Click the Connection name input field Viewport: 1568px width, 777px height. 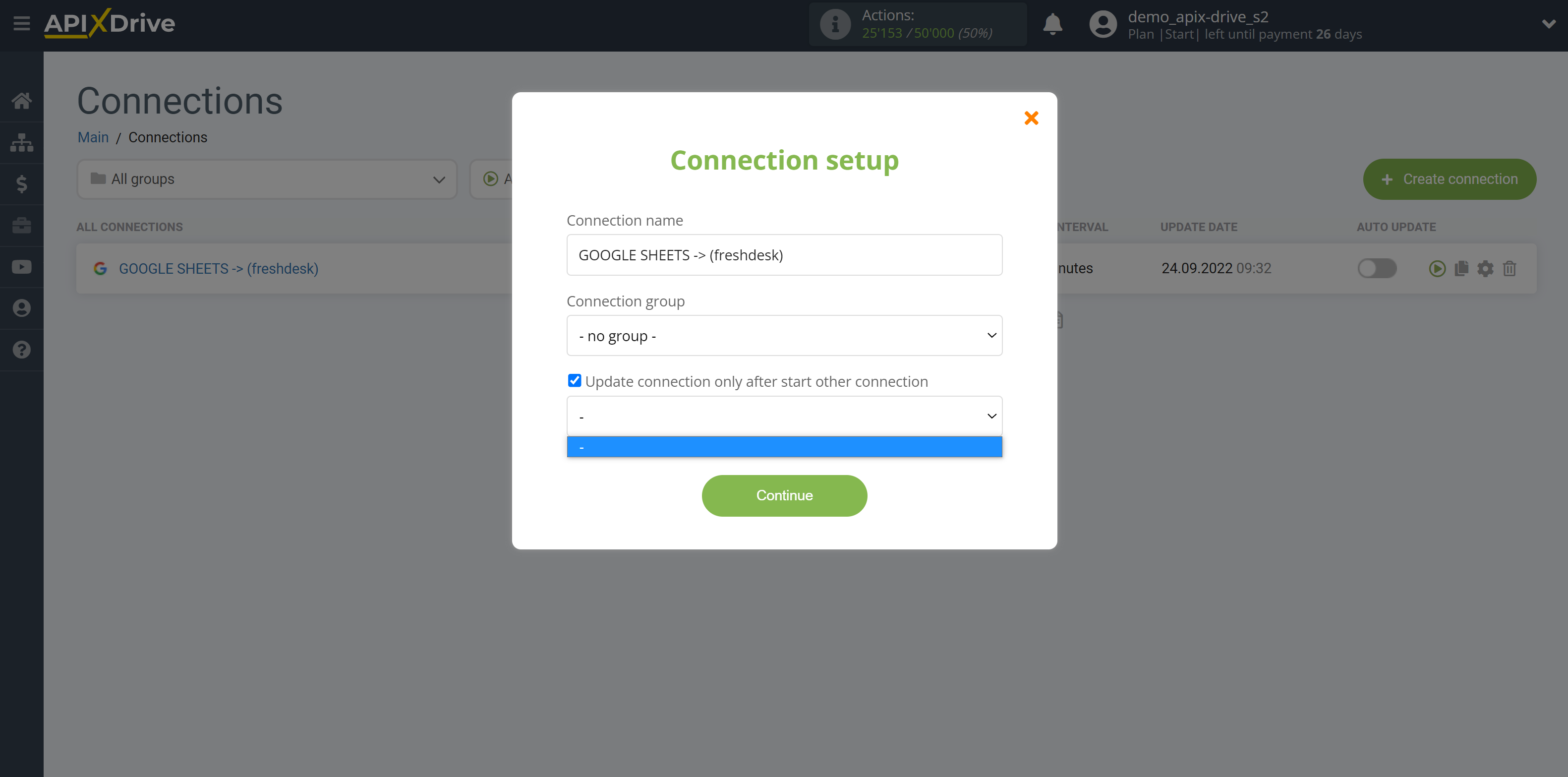pos(784,254)
